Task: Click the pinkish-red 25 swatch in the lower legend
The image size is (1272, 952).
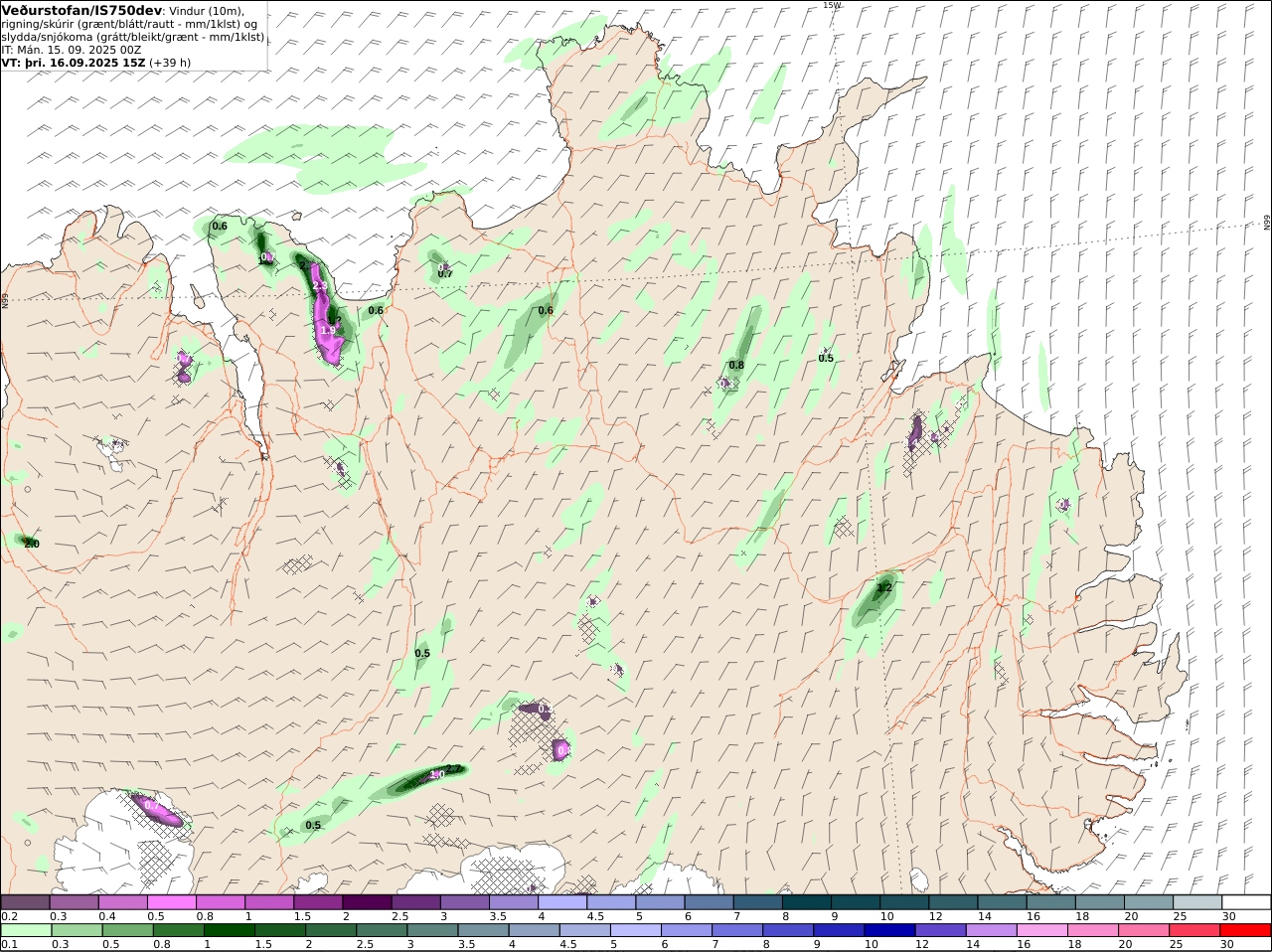Action: (x=1195, y=930)
